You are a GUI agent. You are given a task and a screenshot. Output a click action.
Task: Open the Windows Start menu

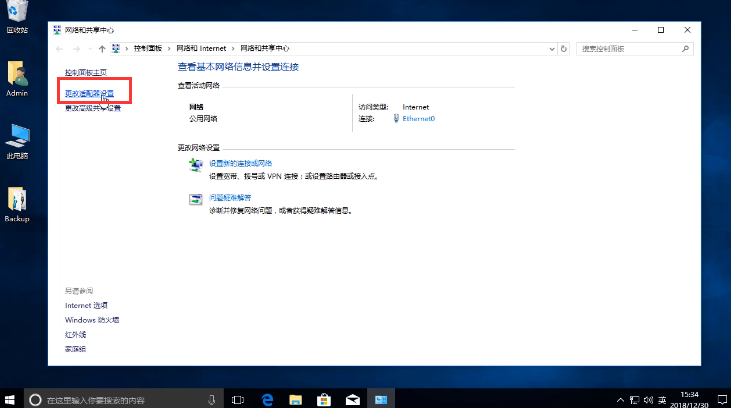point(10,400)
